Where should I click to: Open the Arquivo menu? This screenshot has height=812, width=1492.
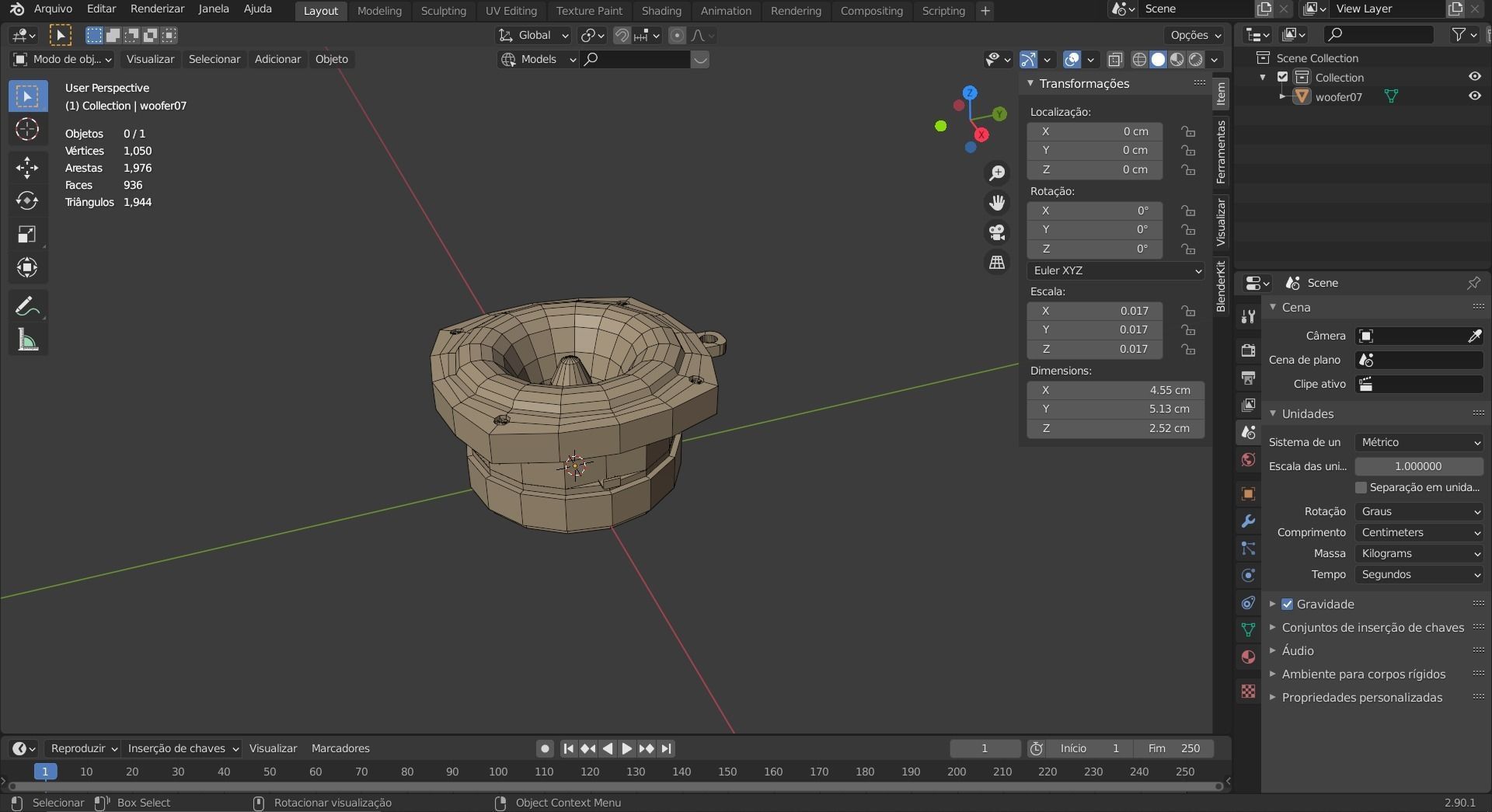(53, 9)
